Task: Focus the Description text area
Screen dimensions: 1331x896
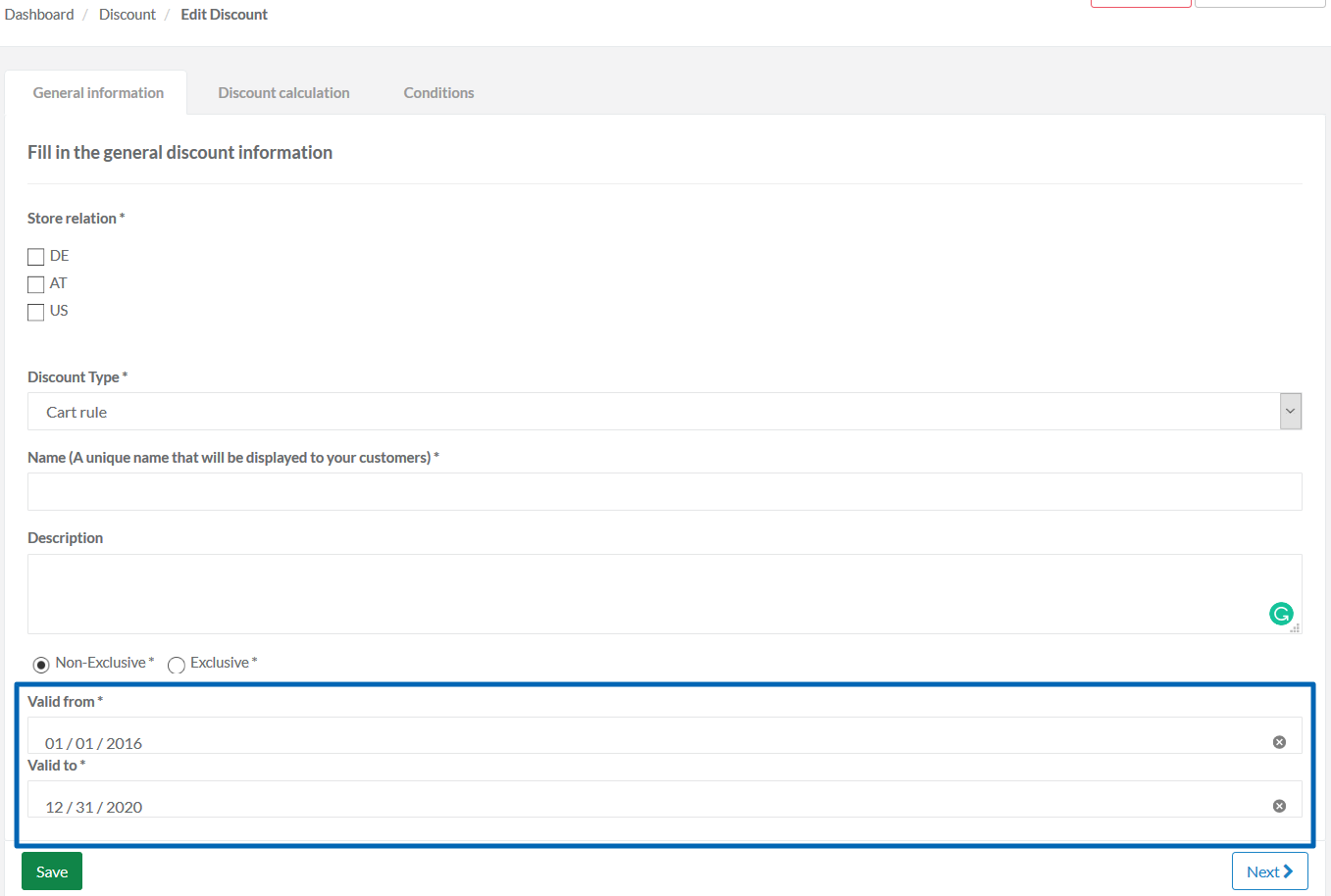Action: [x=664, y=594]
